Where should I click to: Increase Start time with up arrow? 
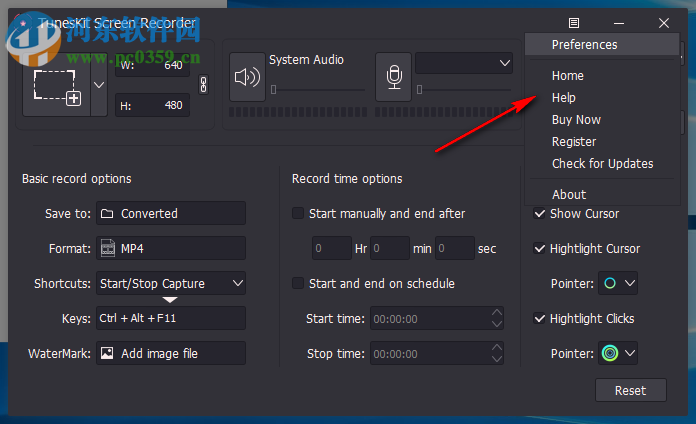pos(497,313)
